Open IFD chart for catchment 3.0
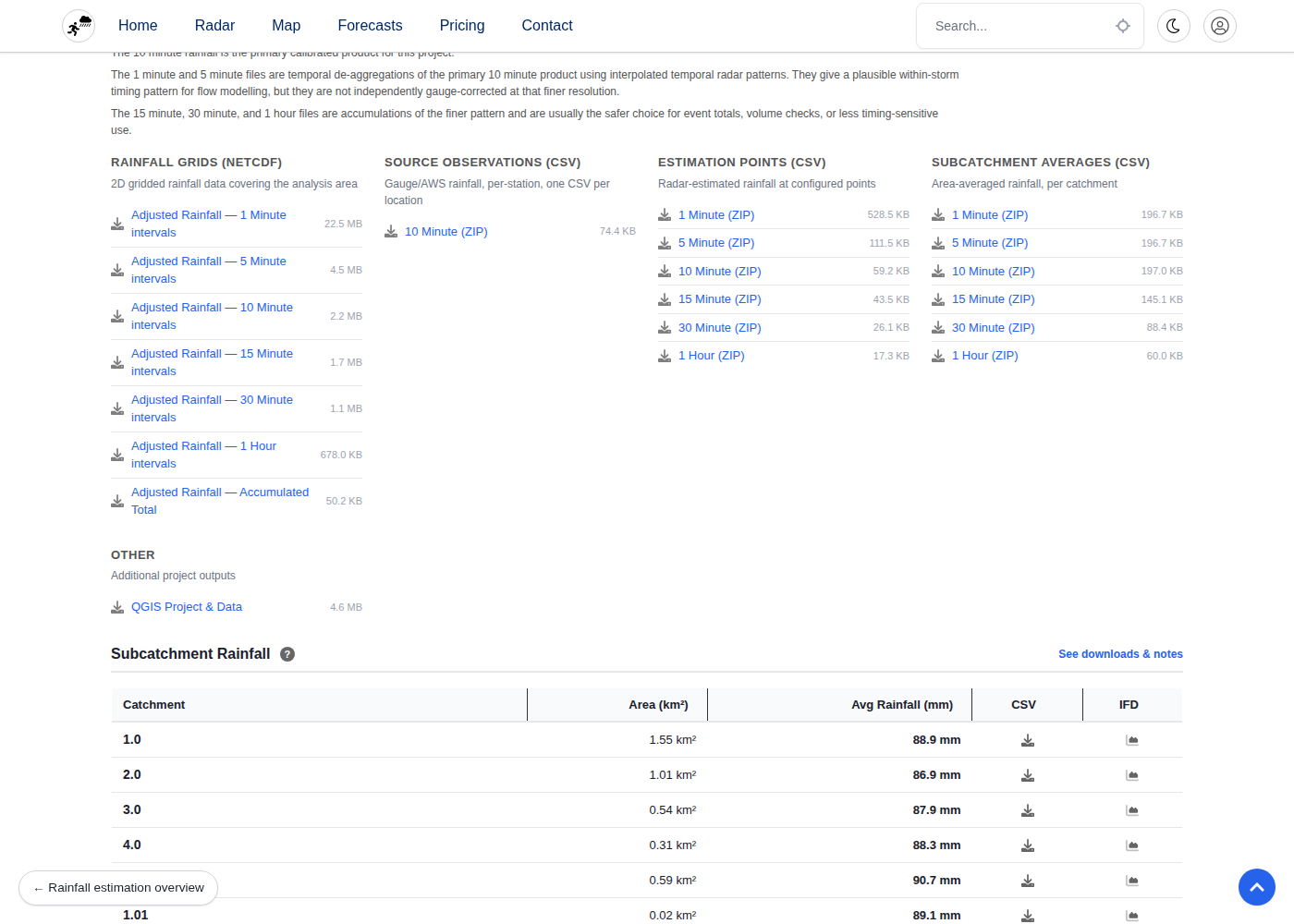The width and height of the screenshot is (1294, 924). 1132,810
